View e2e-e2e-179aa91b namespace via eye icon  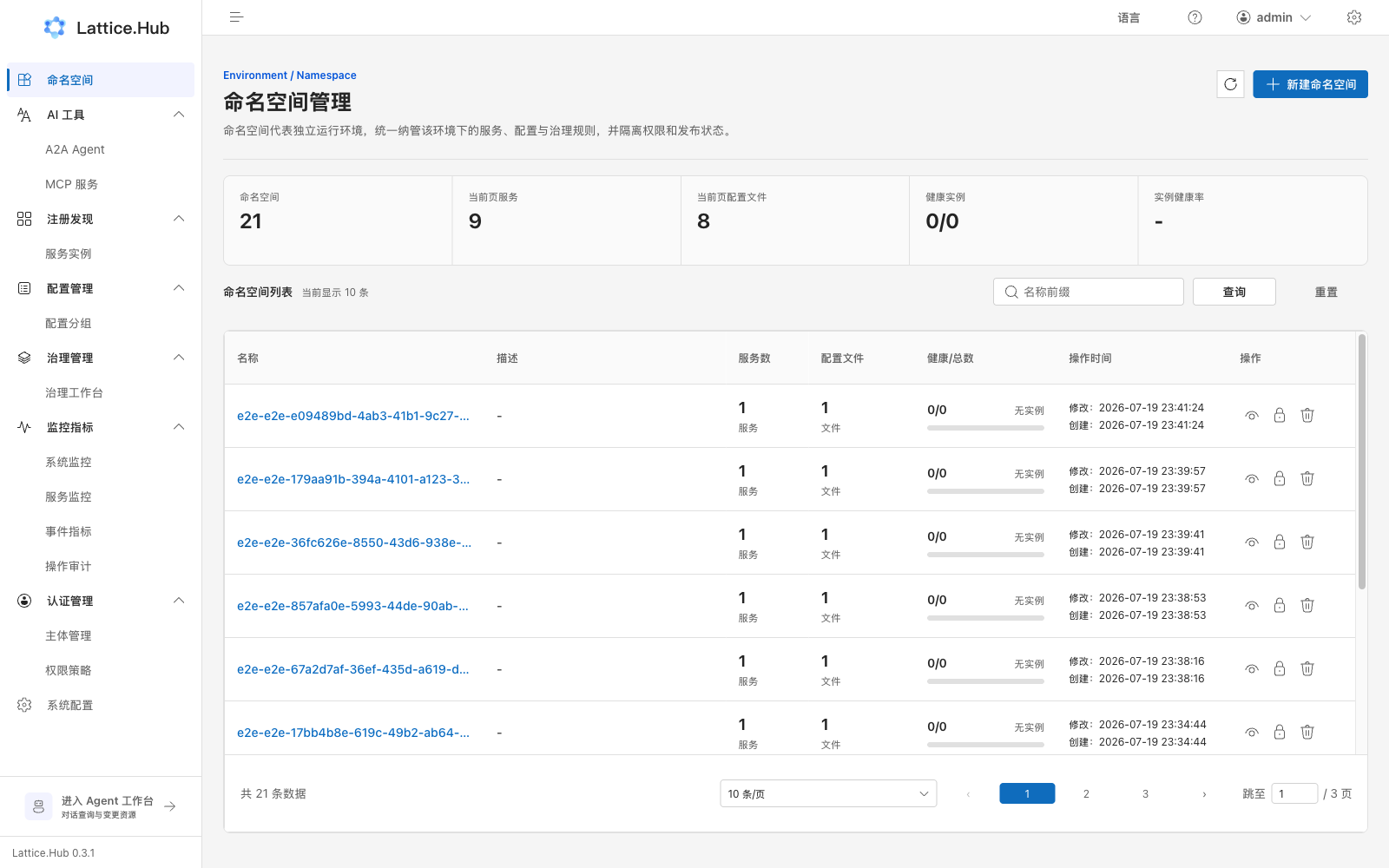(1252, 479)
